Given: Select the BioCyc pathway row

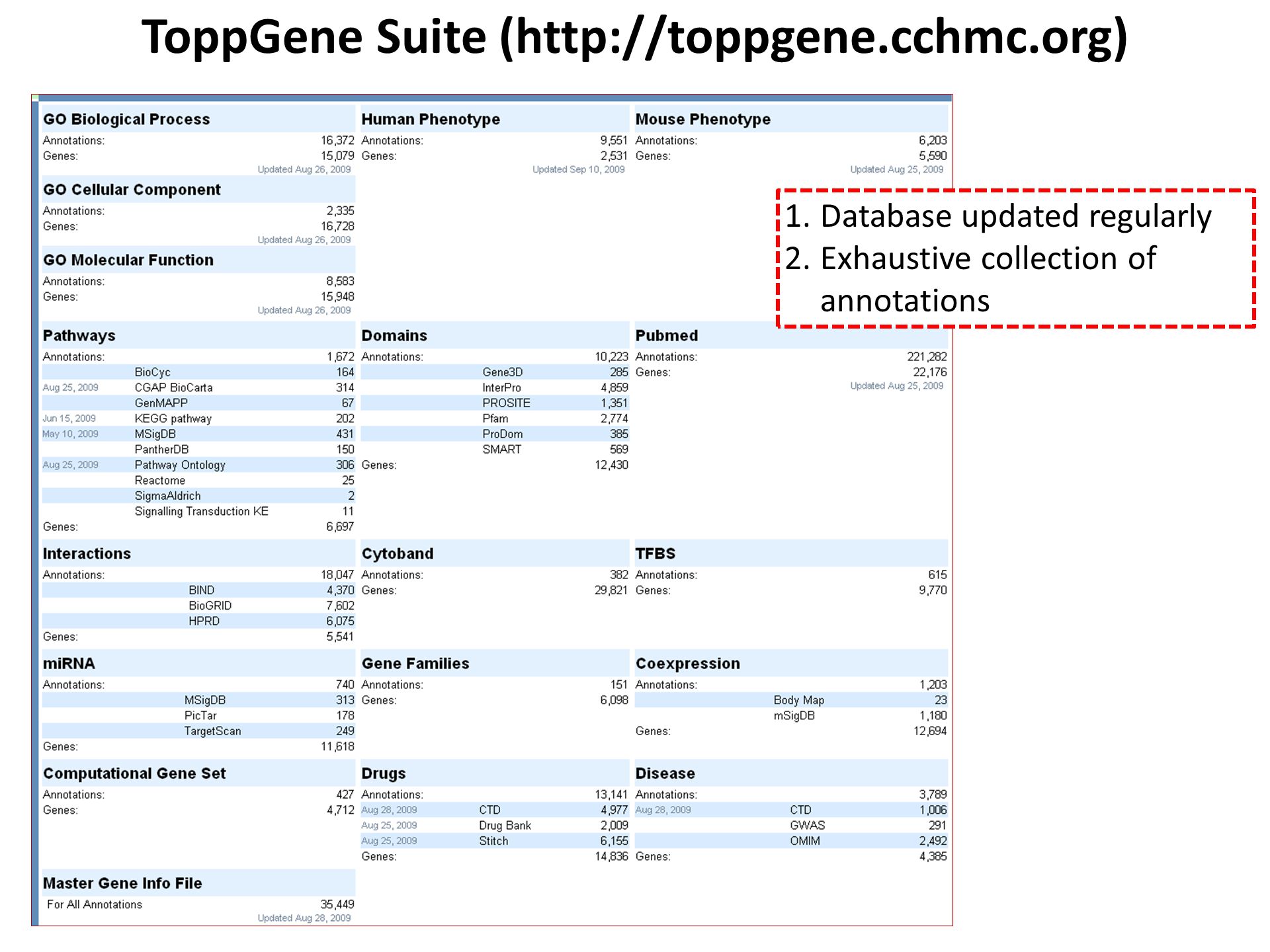Looking at the screenshot, I should tap(198, 372).
